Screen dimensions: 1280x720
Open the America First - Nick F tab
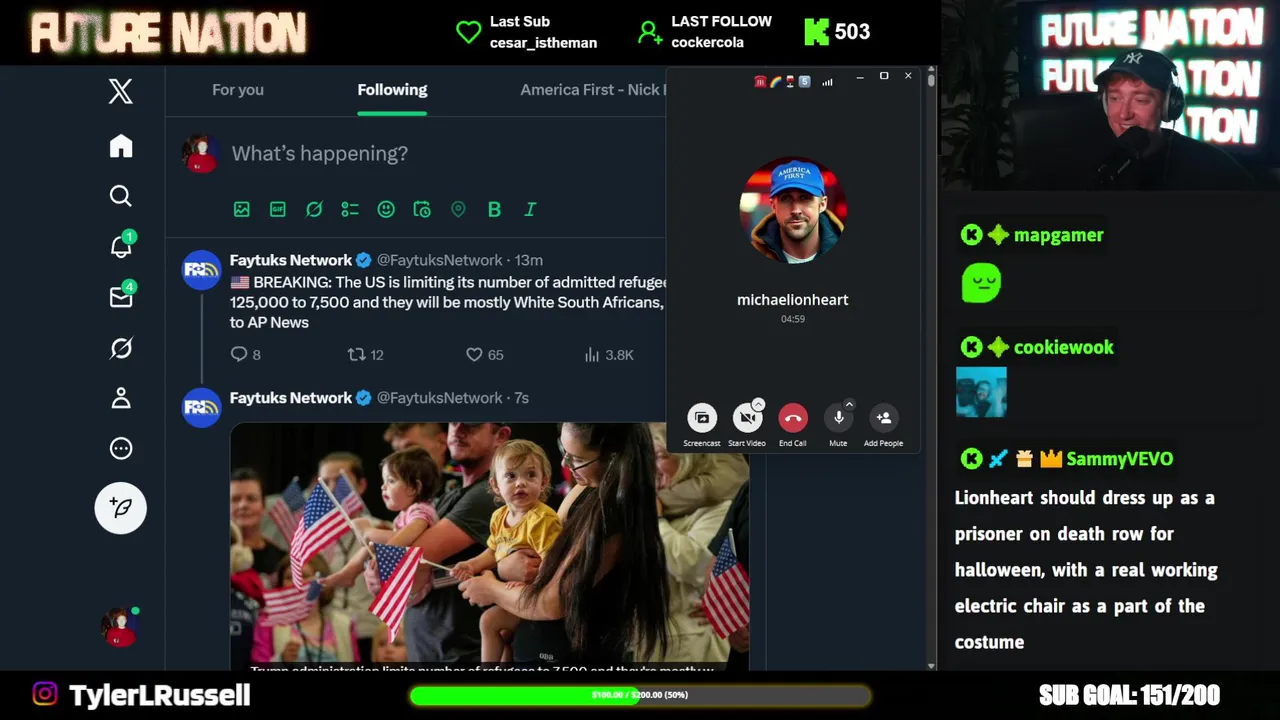point(592,90)
